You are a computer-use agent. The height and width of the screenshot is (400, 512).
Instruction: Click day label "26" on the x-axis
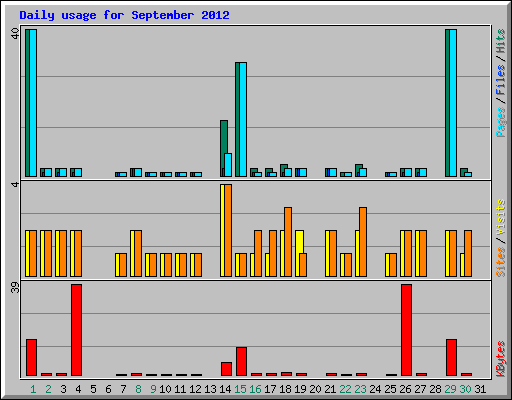tap(405, 389)
